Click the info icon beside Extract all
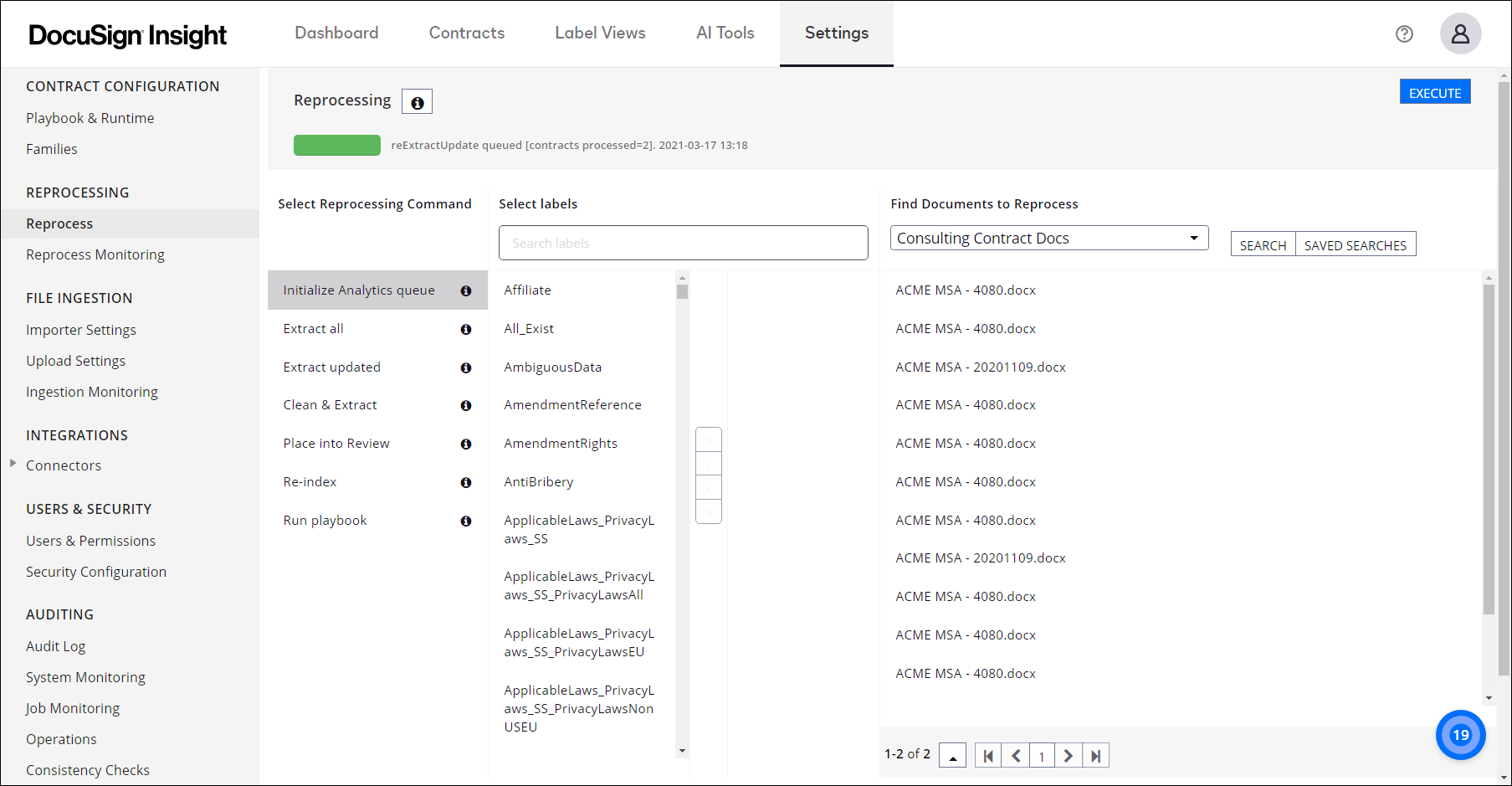Viewport: 1512px width, 786px height. (466, 329)
